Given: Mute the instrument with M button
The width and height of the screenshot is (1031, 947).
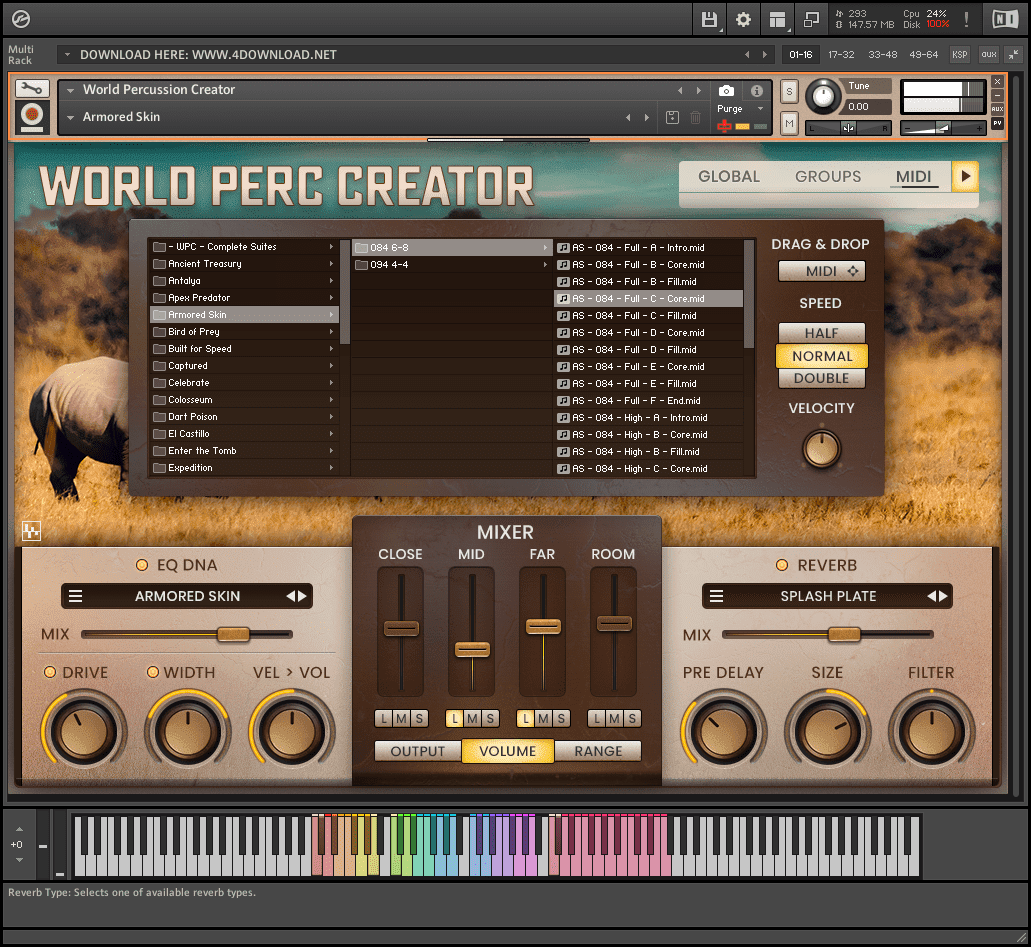Looking at the screenshot, I should (x=790, y=124).
